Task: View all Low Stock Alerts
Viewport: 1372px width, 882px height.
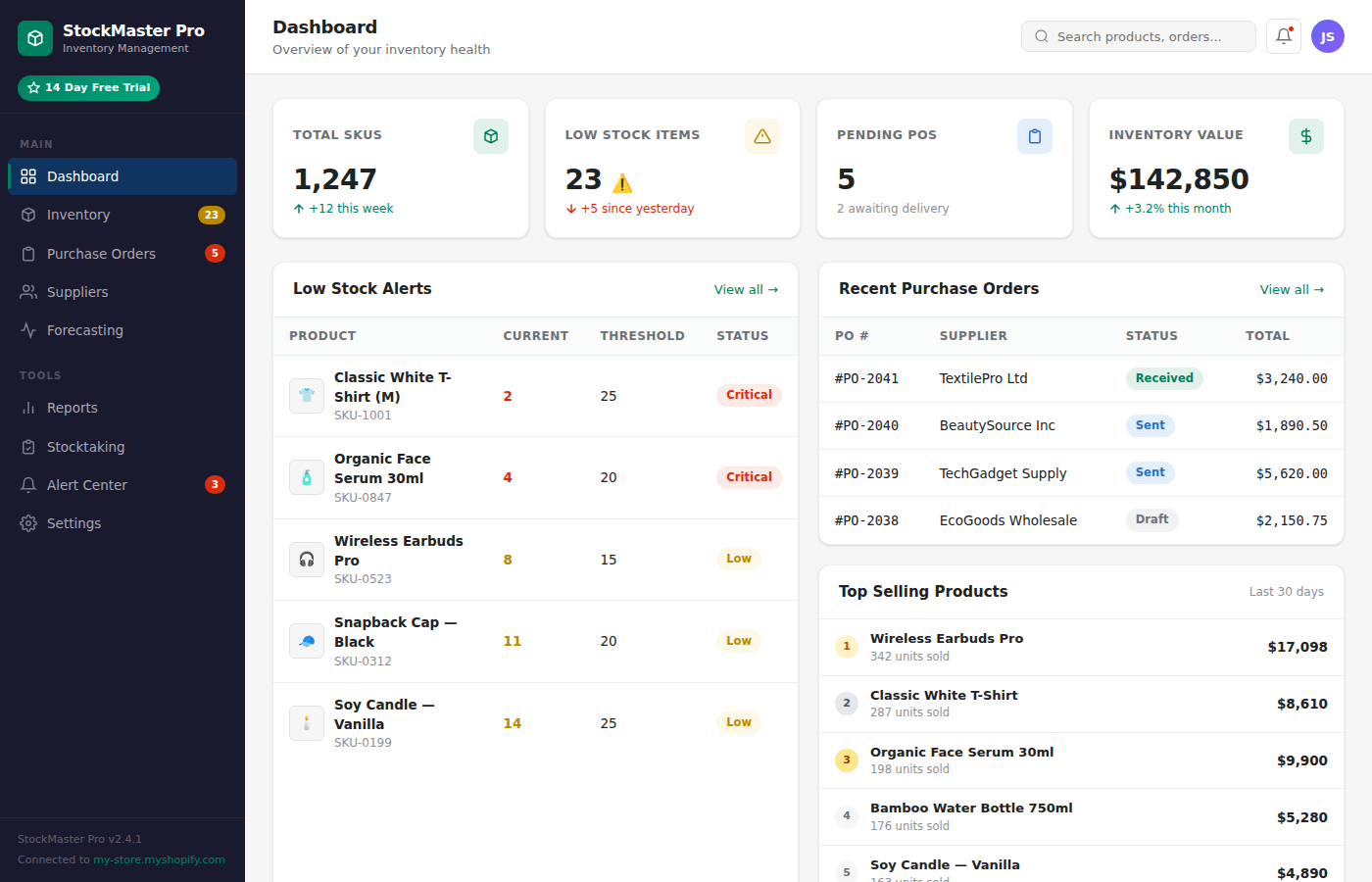Action: pyautogui.click(x=746, y=289)
